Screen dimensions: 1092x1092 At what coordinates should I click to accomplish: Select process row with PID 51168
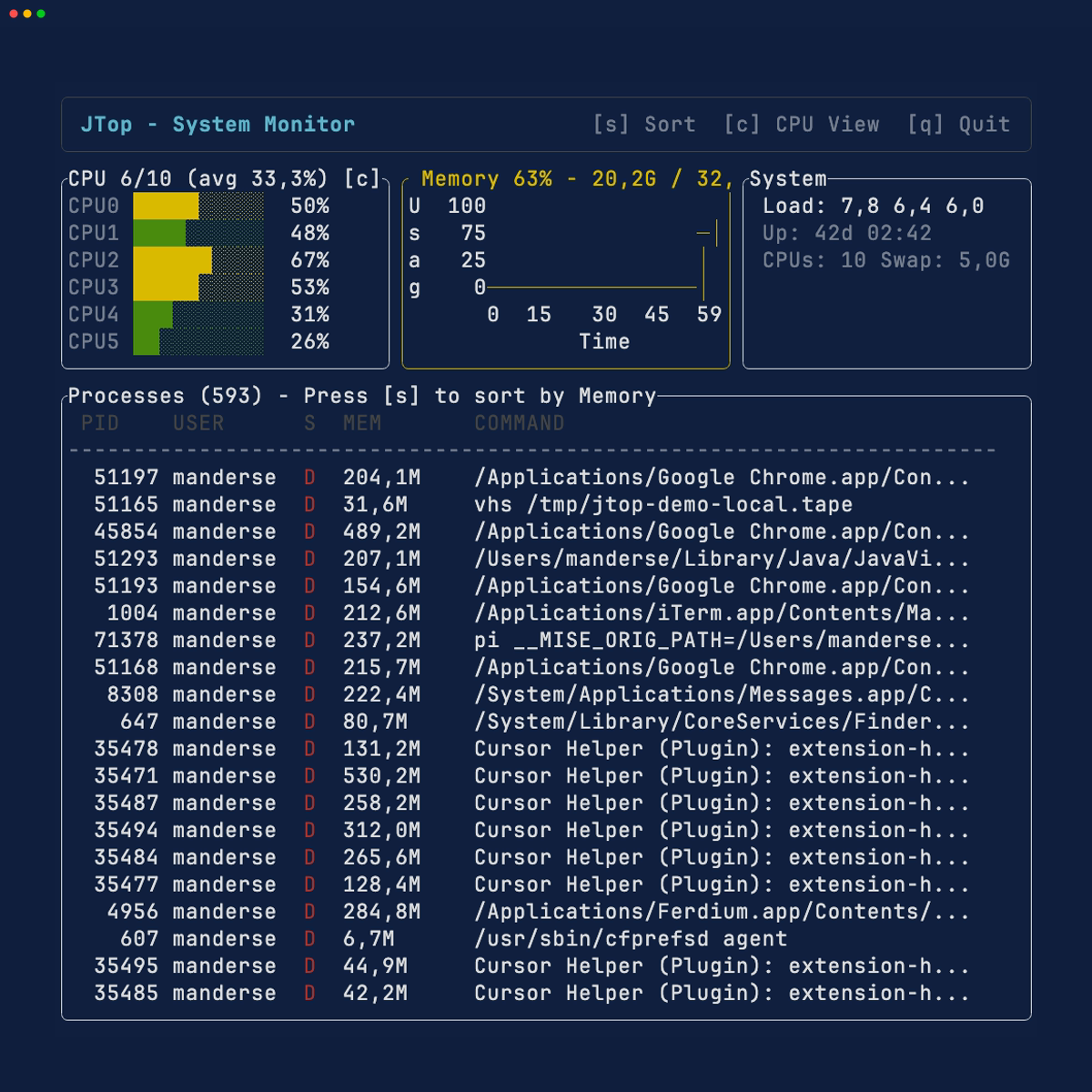point(532,667)
